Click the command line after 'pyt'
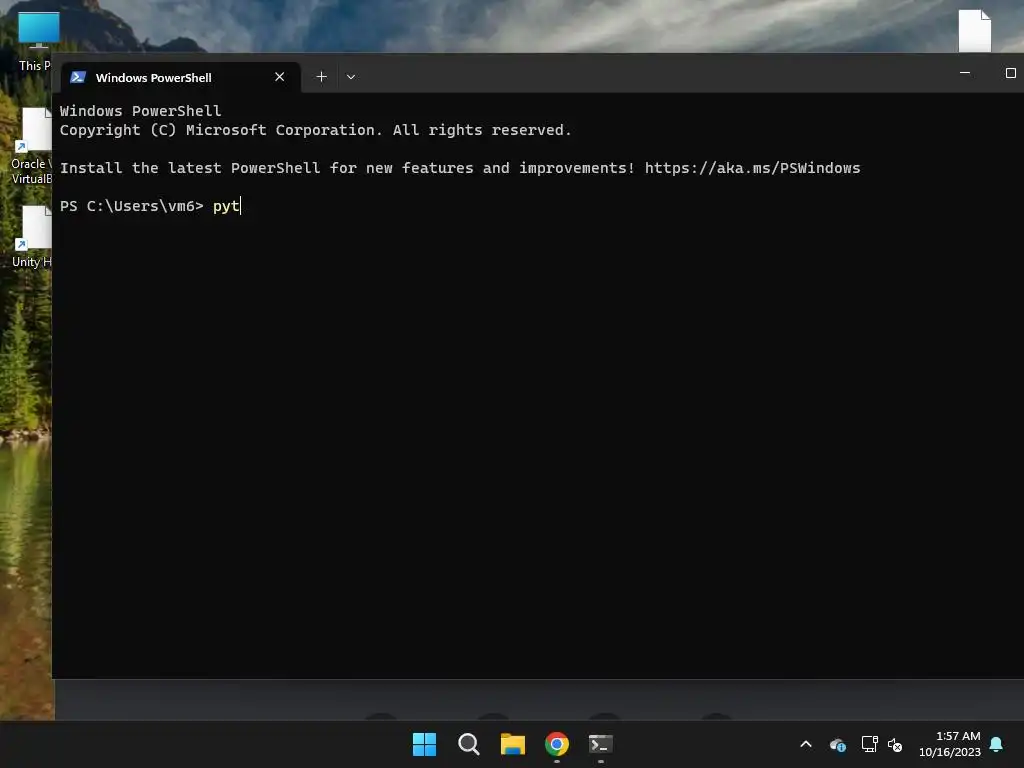The height and width of the screenshot is (768, 1024). (241, 206)
